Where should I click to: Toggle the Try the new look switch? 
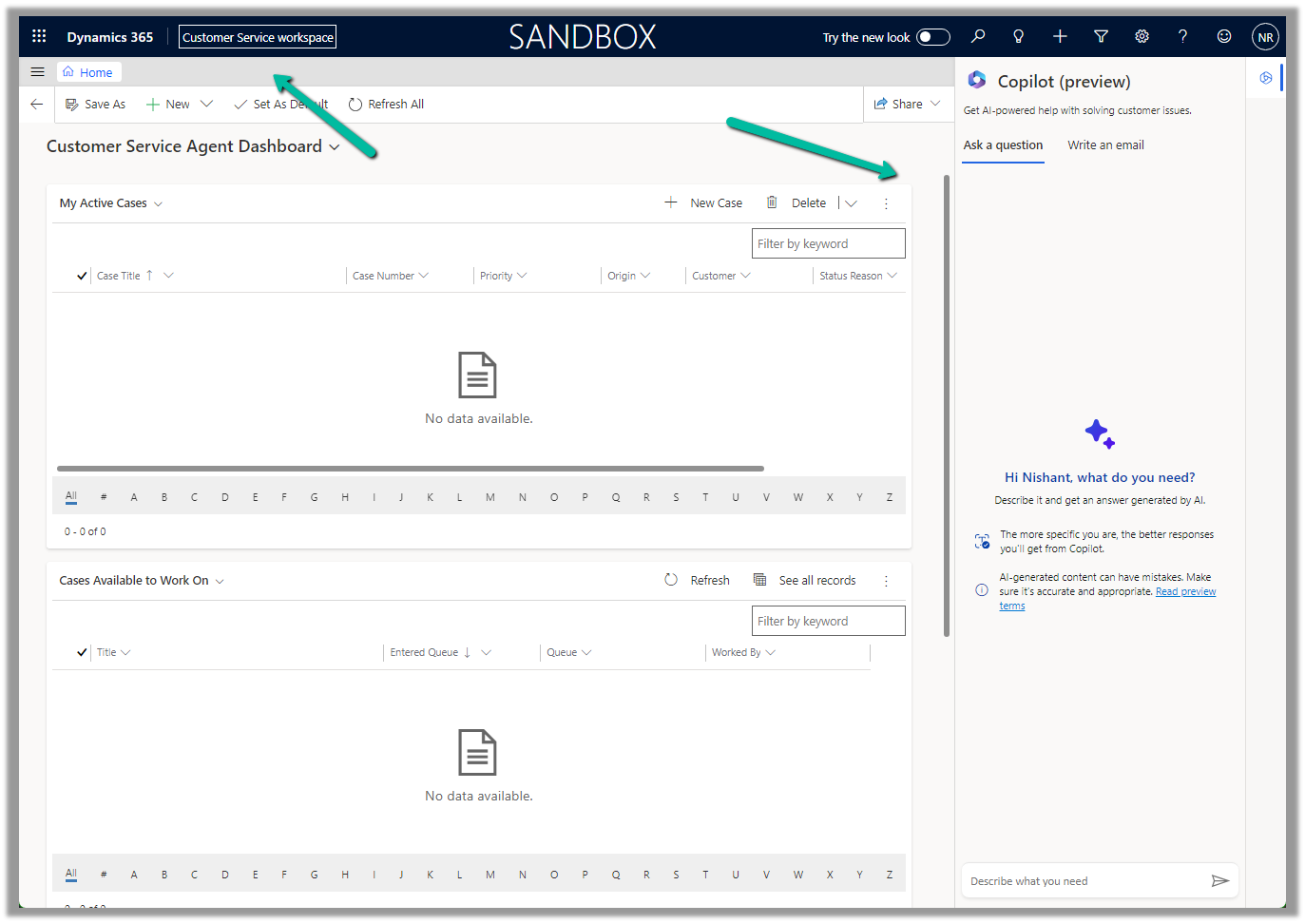coord(932,37)
